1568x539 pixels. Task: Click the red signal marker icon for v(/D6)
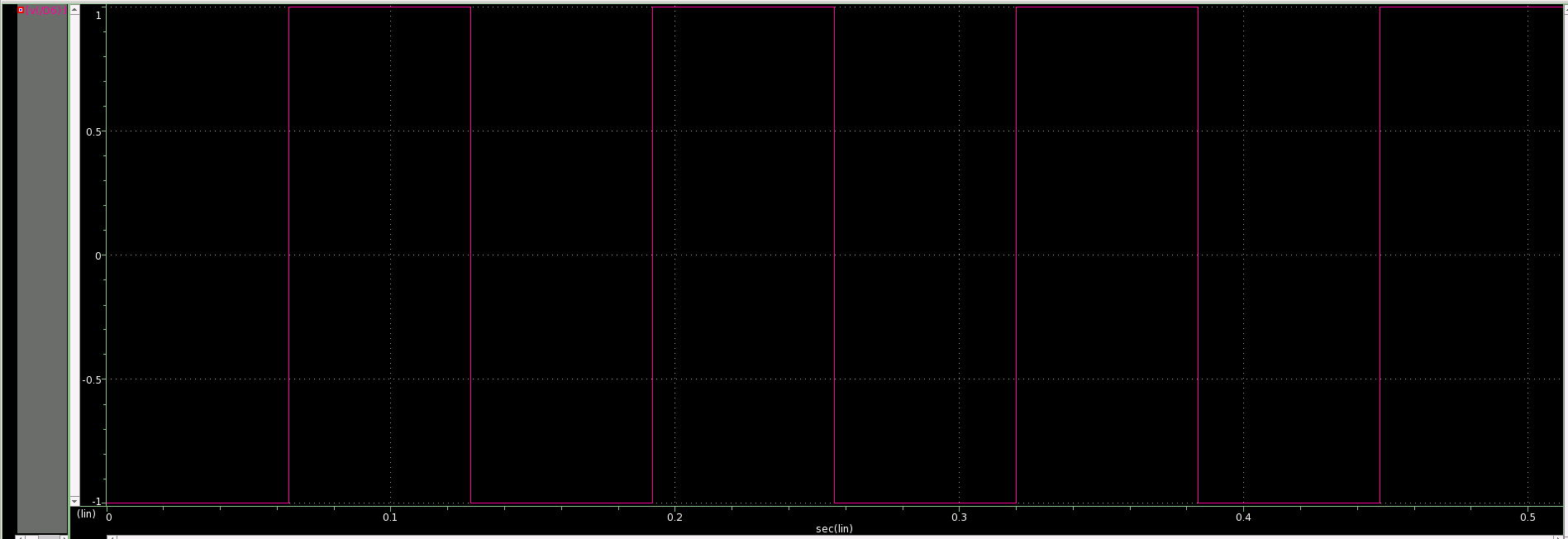point(21,10)
